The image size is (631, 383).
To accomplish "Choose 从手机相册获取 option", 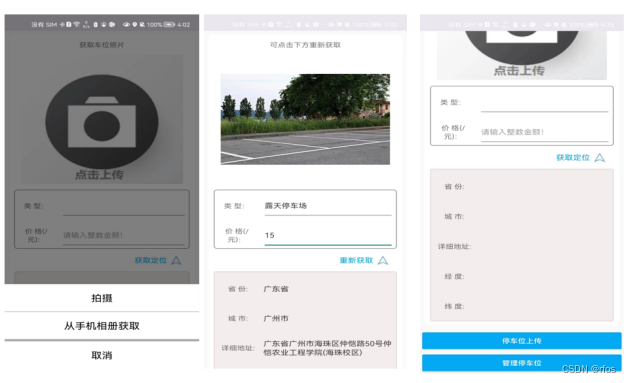I will pyautogui.click(x=102, y=326).
